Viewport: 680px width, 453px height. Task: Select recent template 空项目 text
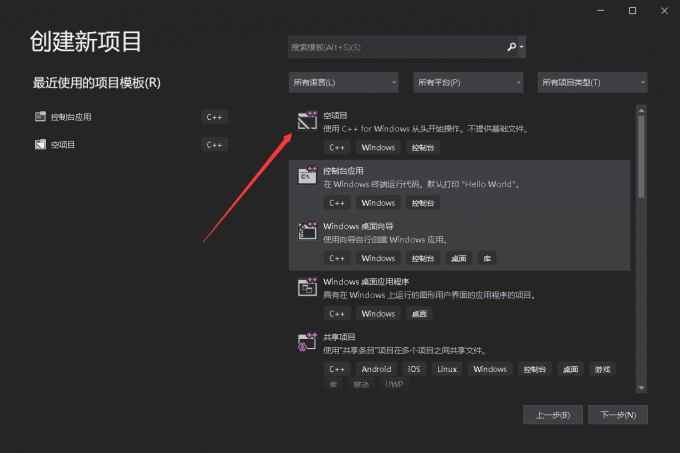tap(63, 145)
